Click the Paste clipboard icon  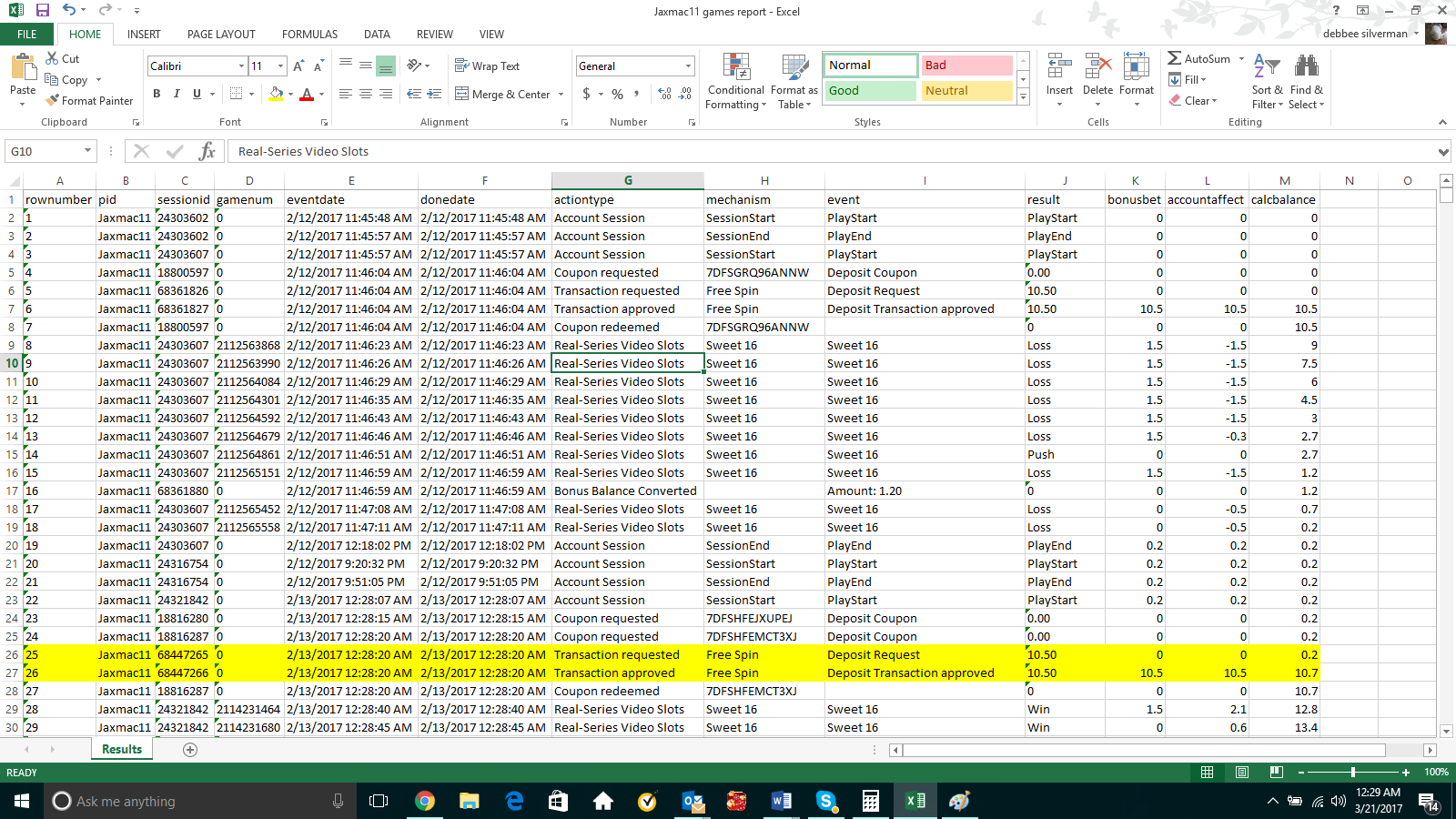tap(23, 66)
